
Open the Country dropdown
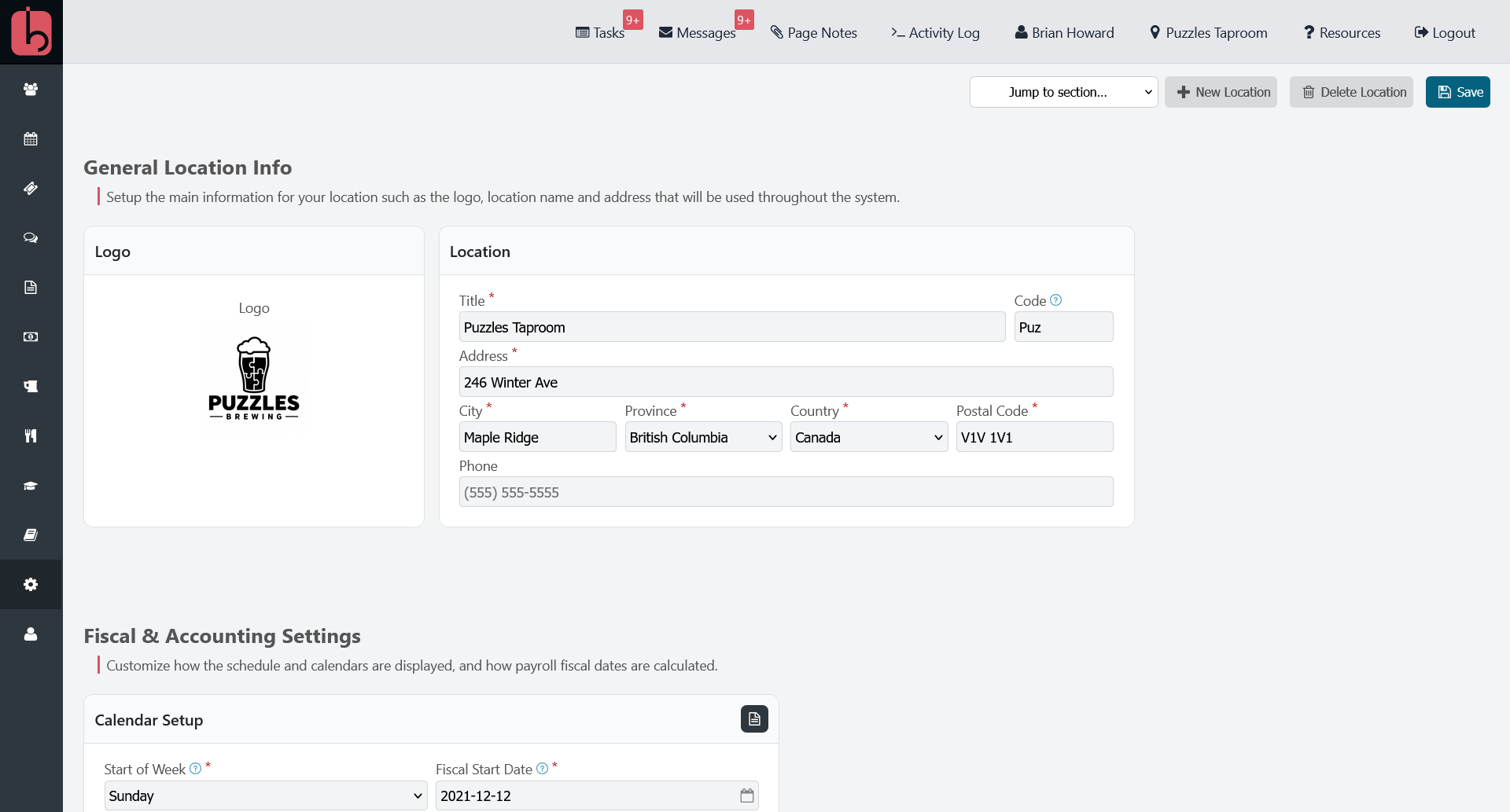[869, 437]
